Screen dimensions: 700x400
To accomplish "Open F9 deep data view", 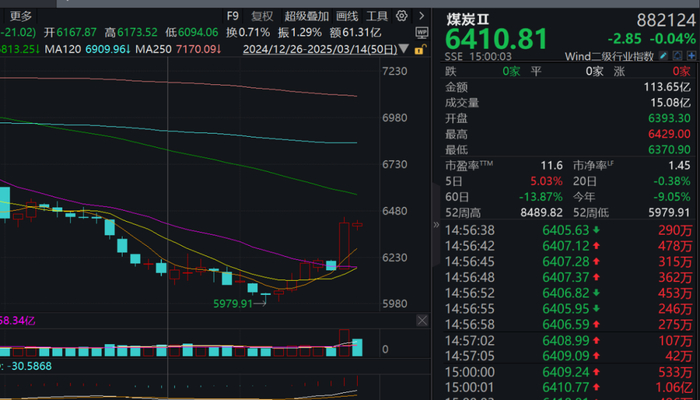I will [x=233, y=17].
